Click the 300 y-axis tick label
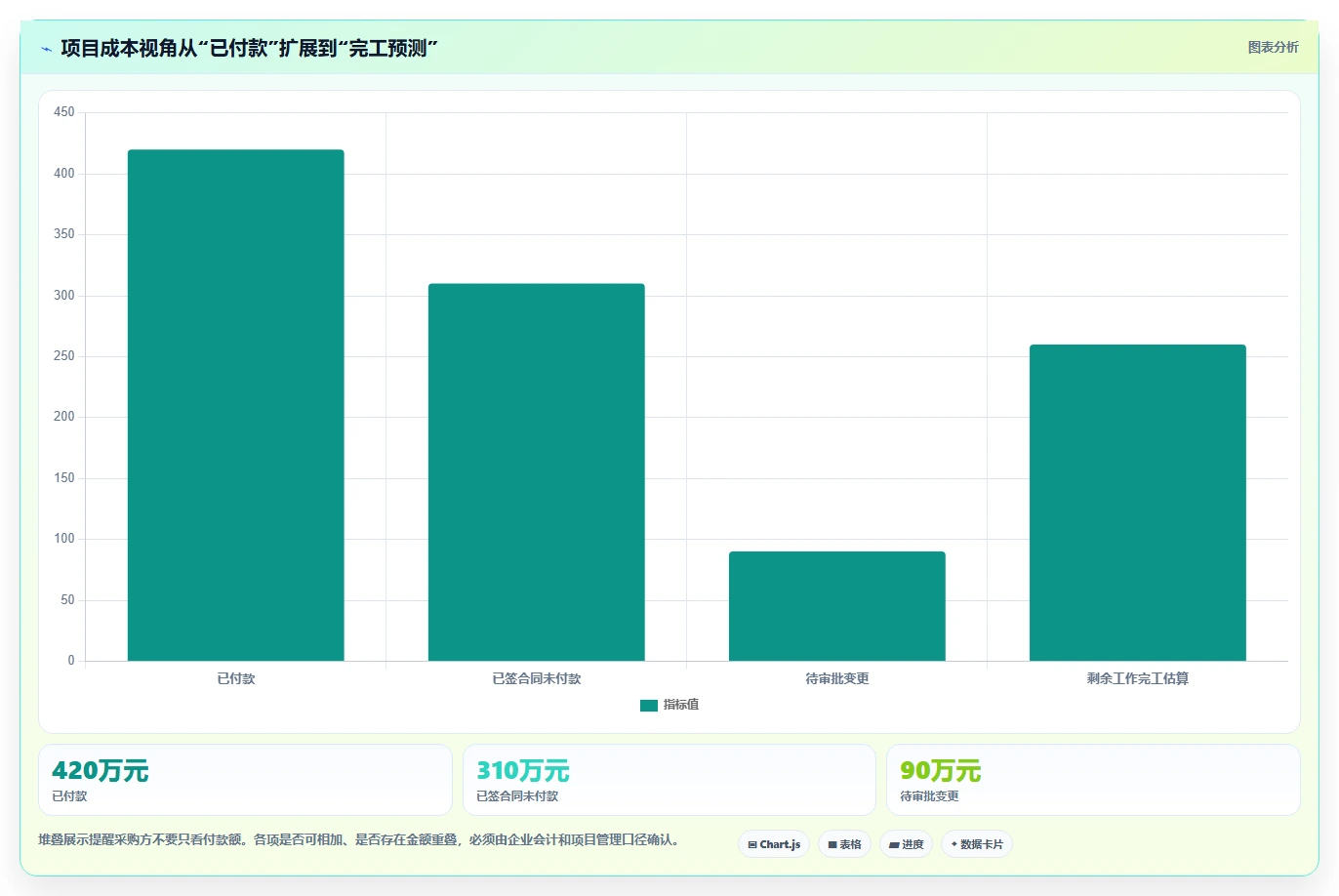This screenshot has width=1339, height=896. click(64, 295)
